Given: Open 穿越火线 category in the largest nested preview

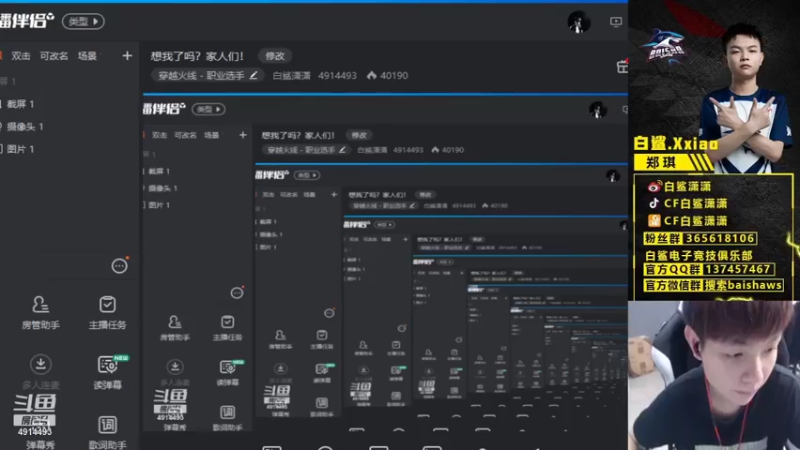Looking at the screenshot, I should click(306, 150).
